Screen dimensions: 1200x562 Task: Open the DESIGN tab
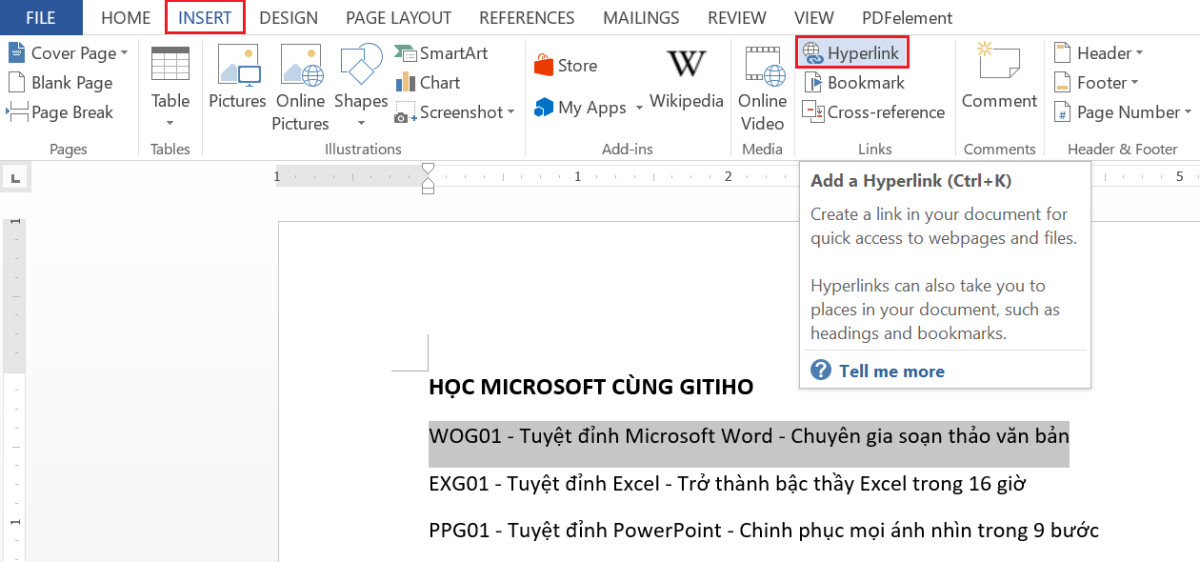point(288,18)
